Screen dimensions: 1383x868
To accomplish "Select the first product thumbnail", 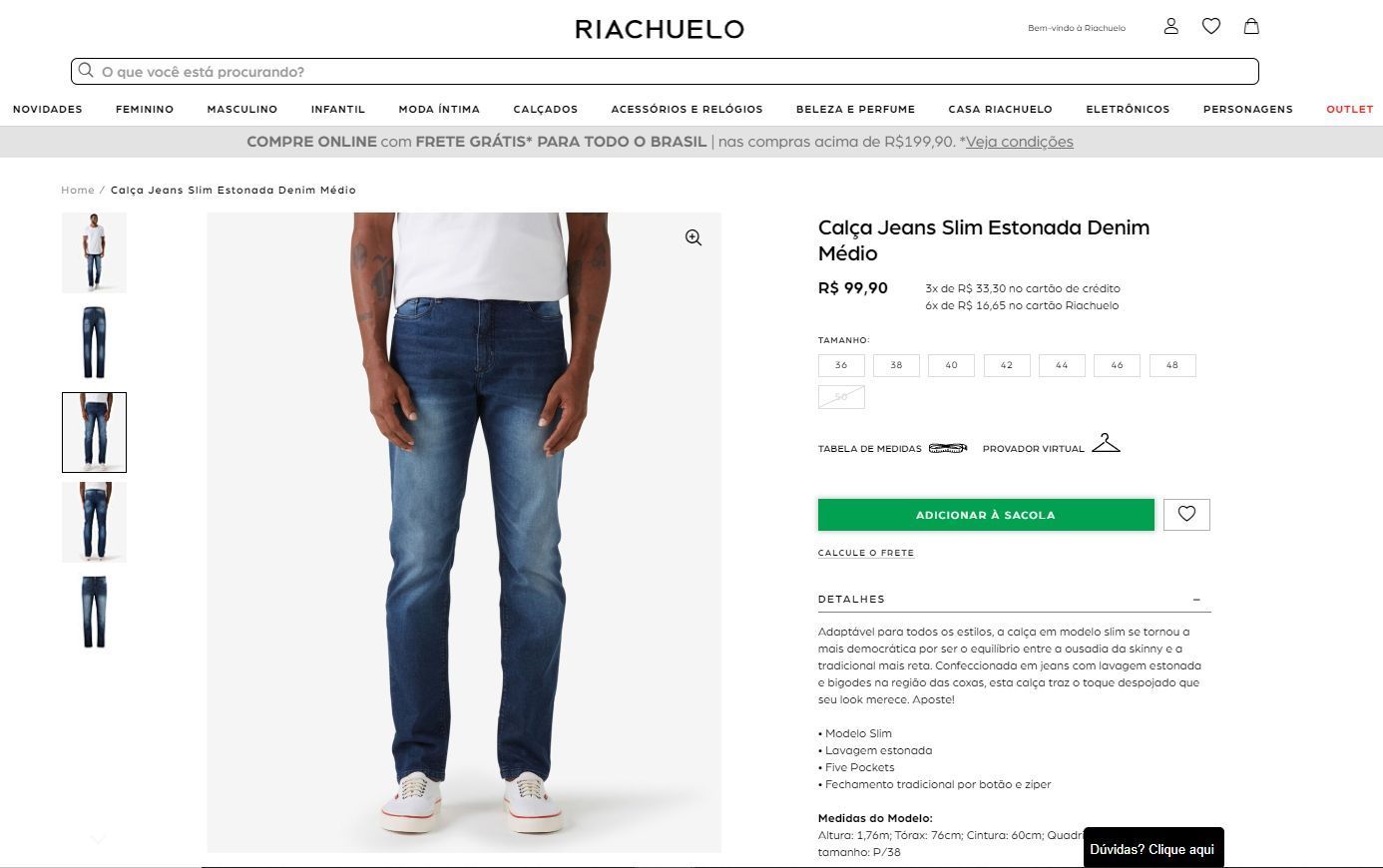I will click(94, 252).
